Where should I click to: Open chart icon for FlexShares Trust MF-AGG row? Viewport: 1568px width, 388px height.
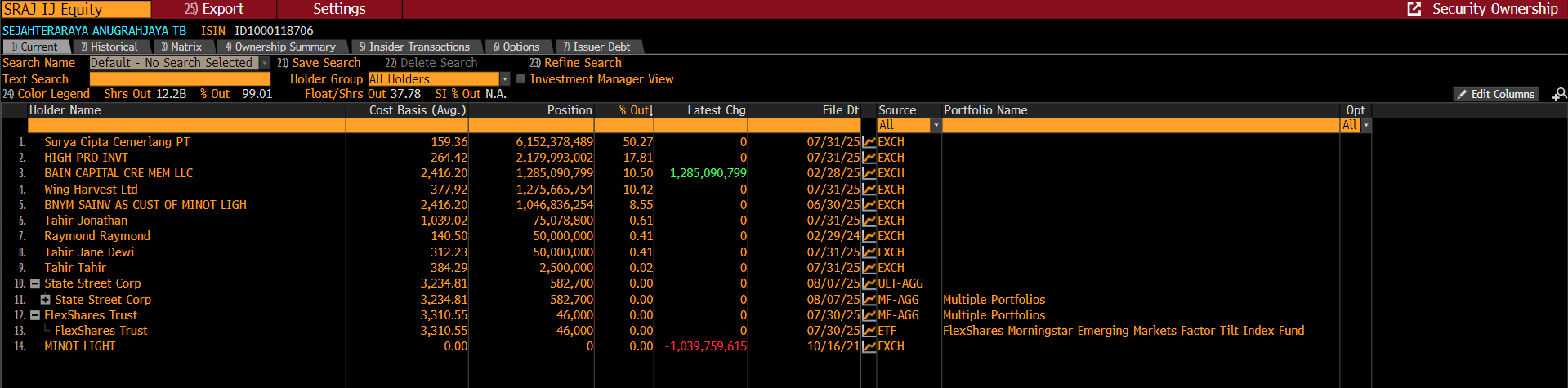pyautogui.click(x=869, y=315)
